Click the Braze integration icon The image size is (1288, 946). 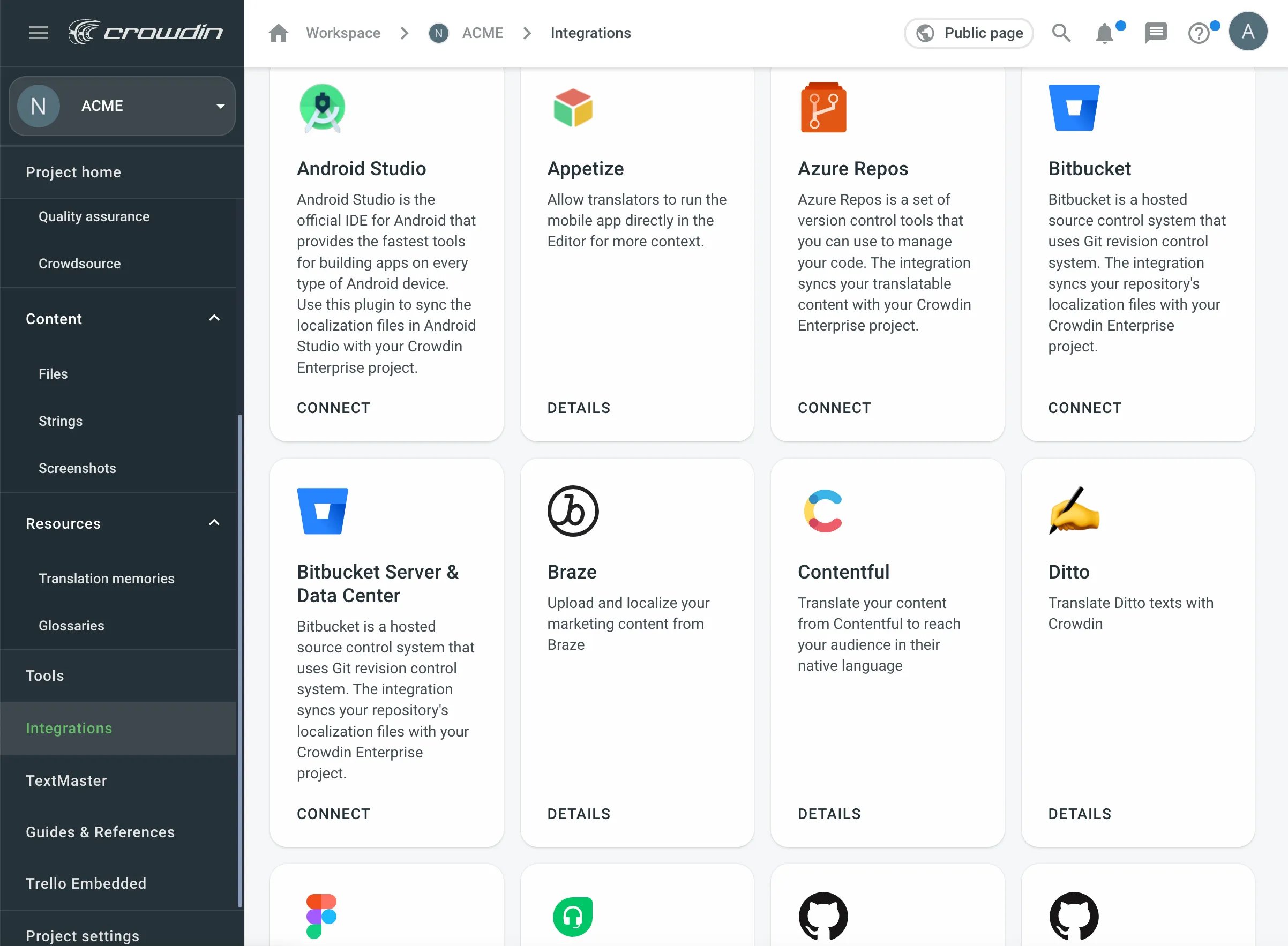pos(573,510)
